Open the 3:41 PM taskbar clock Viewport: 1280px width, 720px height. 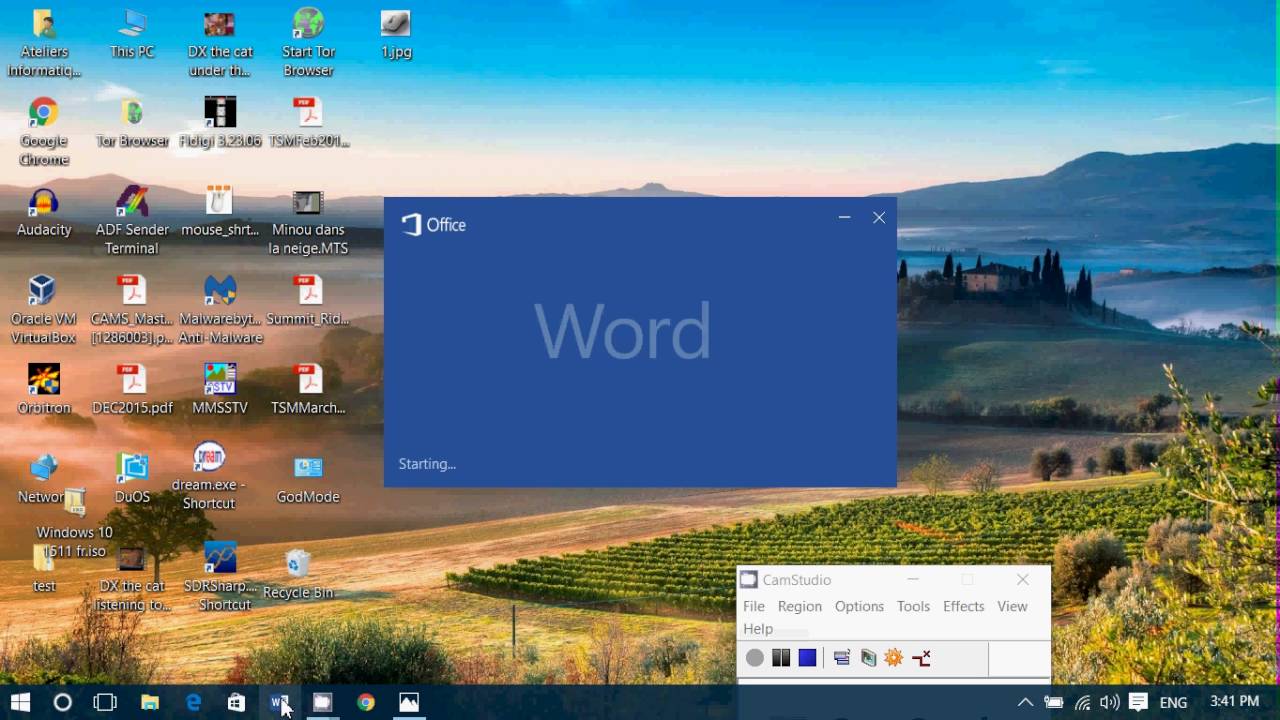1234,702
